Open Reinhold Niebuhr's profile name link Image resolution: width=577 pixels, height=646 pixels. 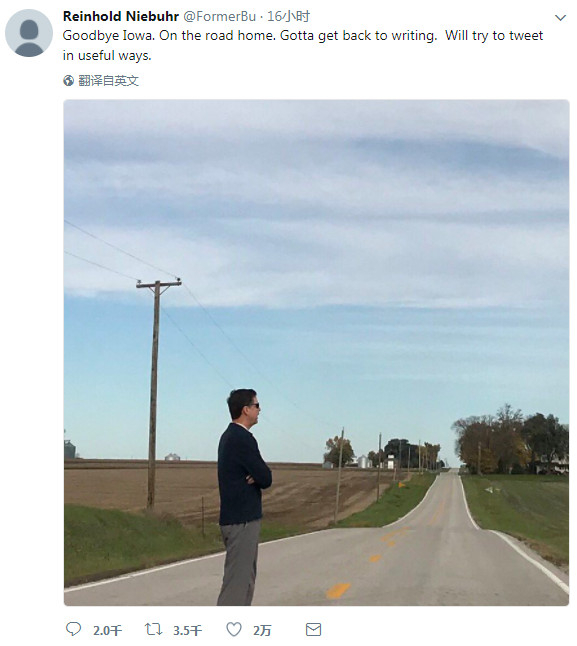tap(121, 16)
